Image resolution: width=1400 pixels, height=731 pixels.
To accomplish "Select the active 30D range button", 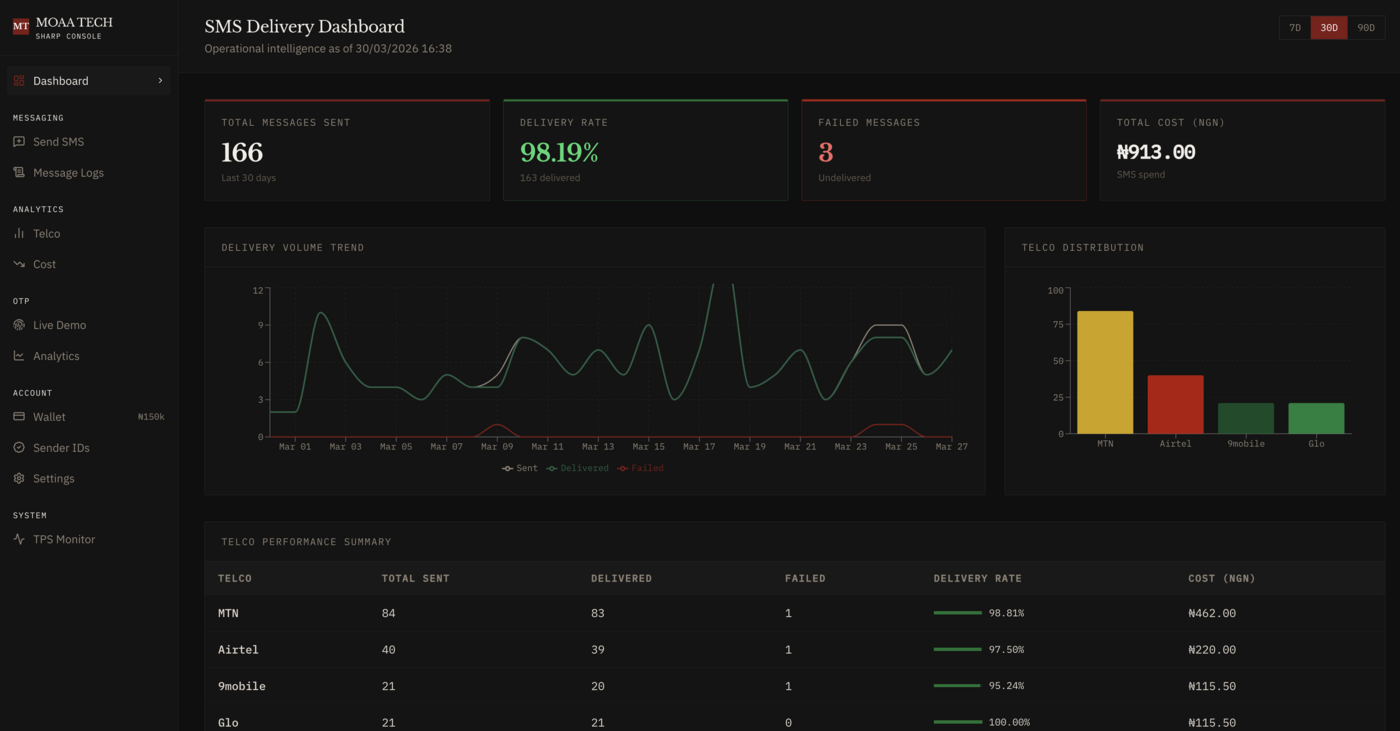I will (1329, 28).
